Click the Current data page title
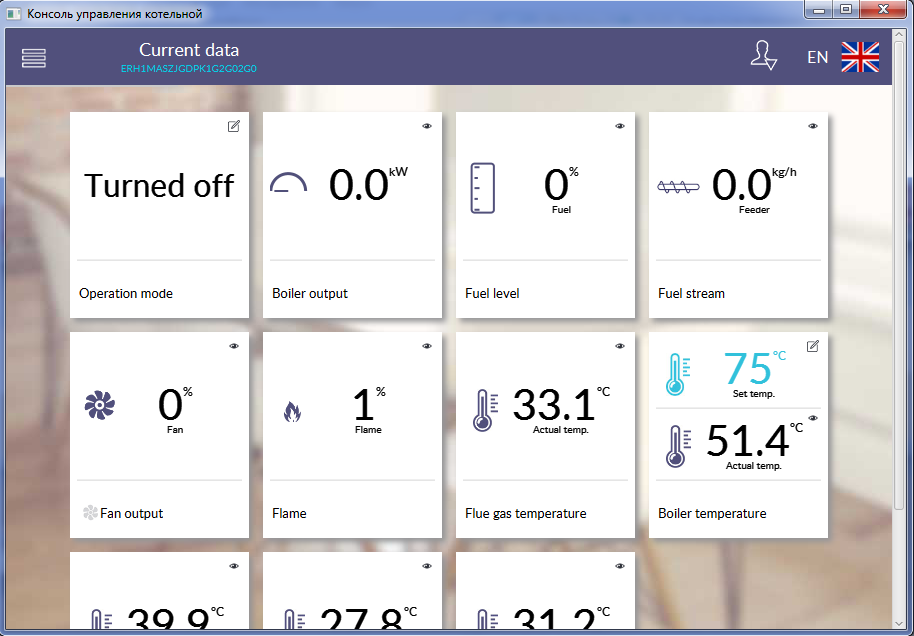Screen dimensions: 914x636 pyautogui.click(x=189, y=50)
